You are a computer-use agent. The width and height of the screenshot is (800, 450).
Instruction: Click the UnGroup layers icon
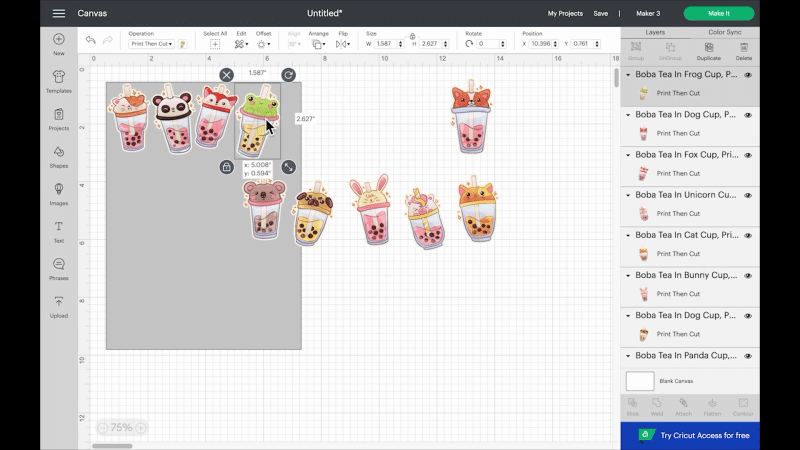pos(670,52)
